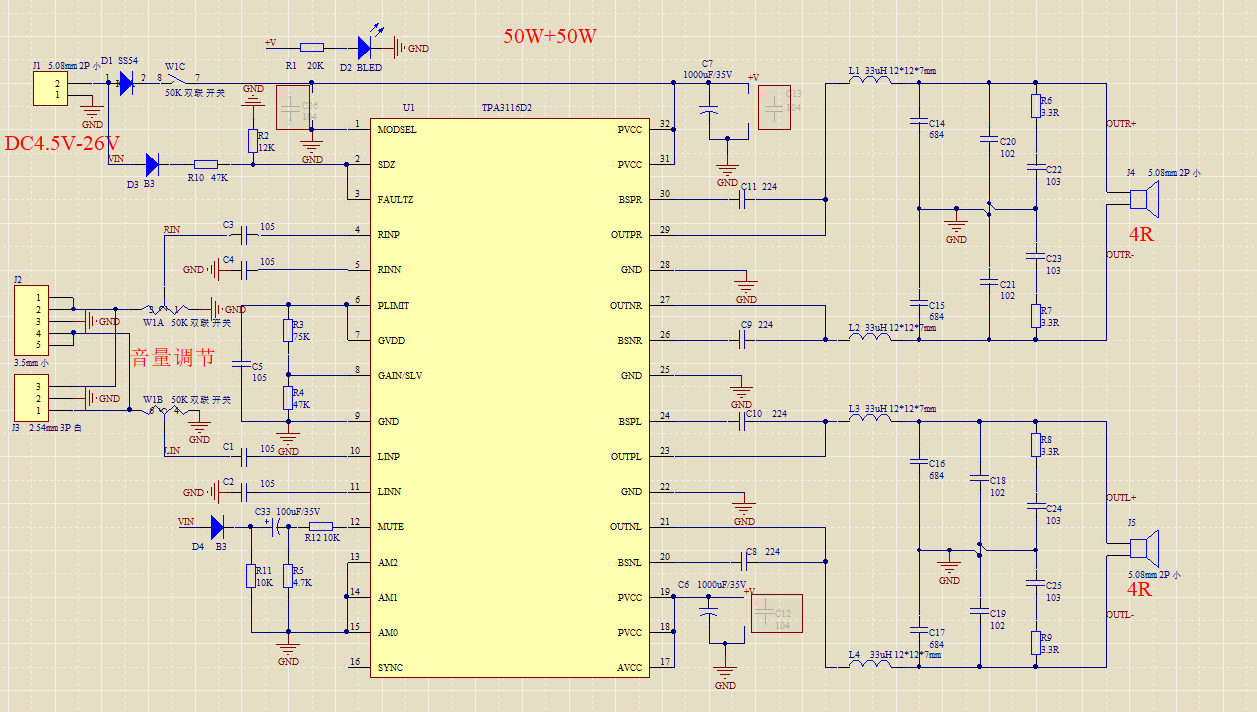The height and width of the screenshot is (712, 1257).
Task: Click the red 50W+50W title text
Action: 550,37
